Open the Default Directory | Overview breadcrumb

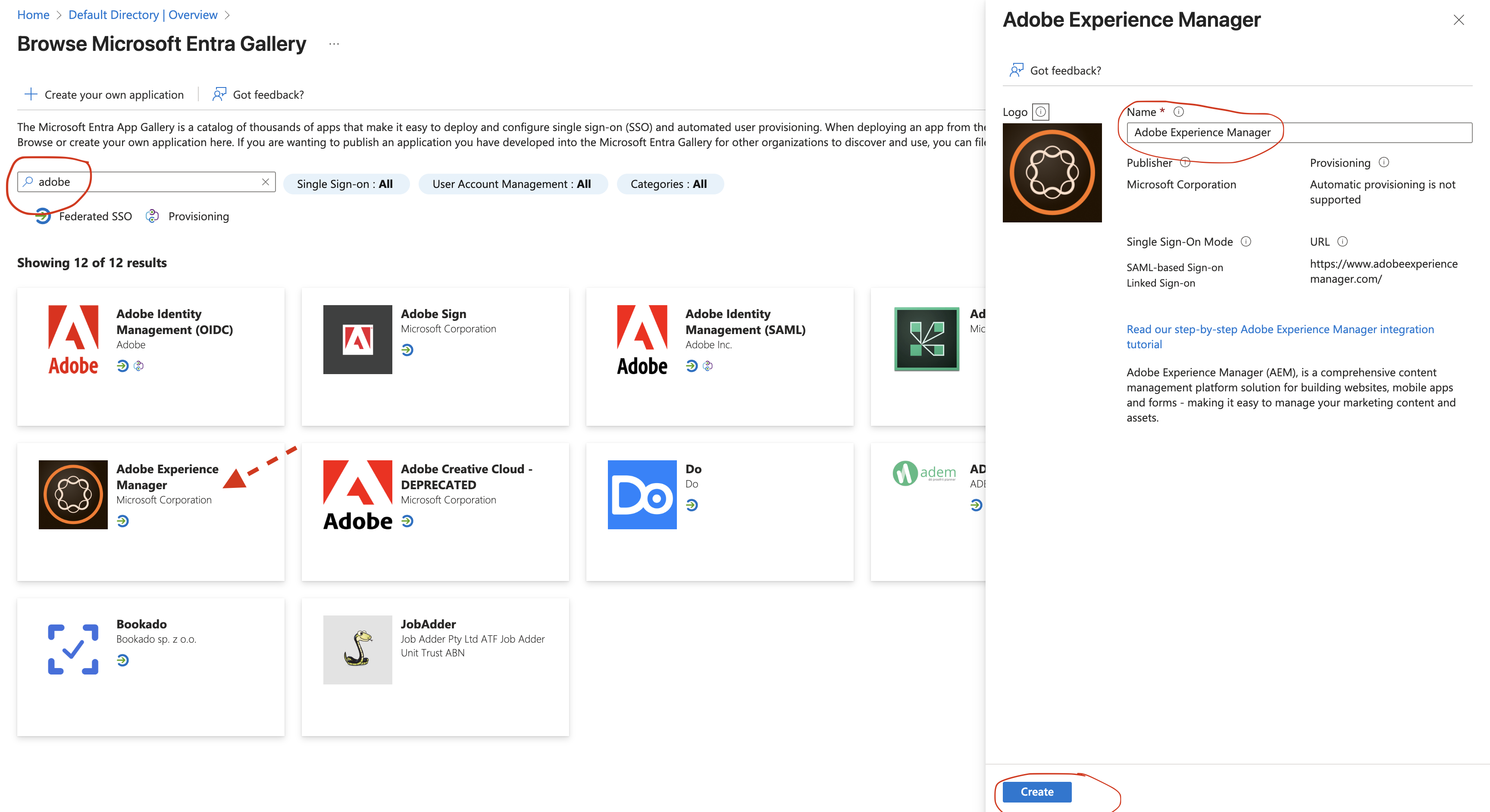(x=143, y=15)
